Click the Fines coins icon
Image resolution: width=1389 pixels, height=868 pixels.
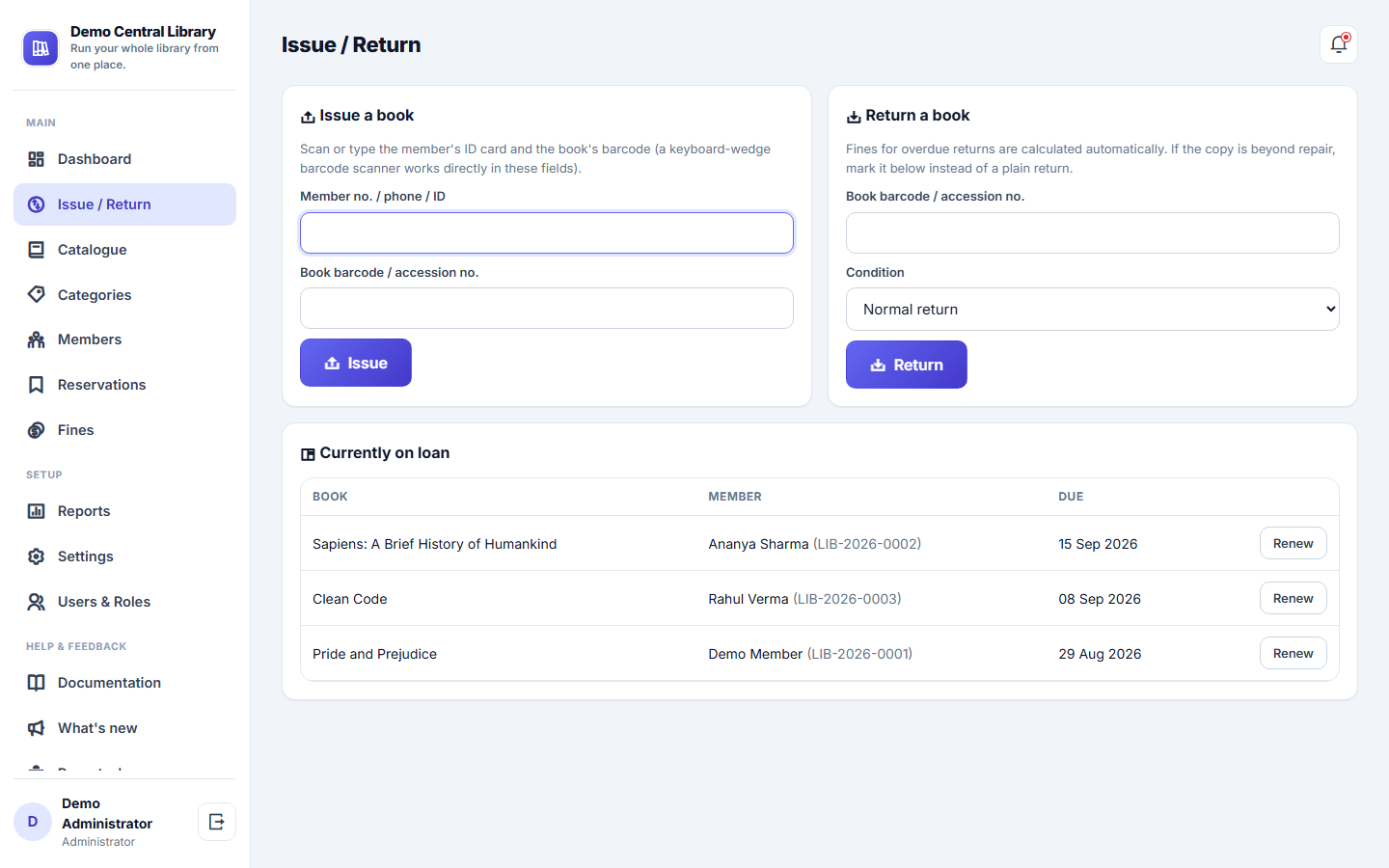[x=37, y=430]
